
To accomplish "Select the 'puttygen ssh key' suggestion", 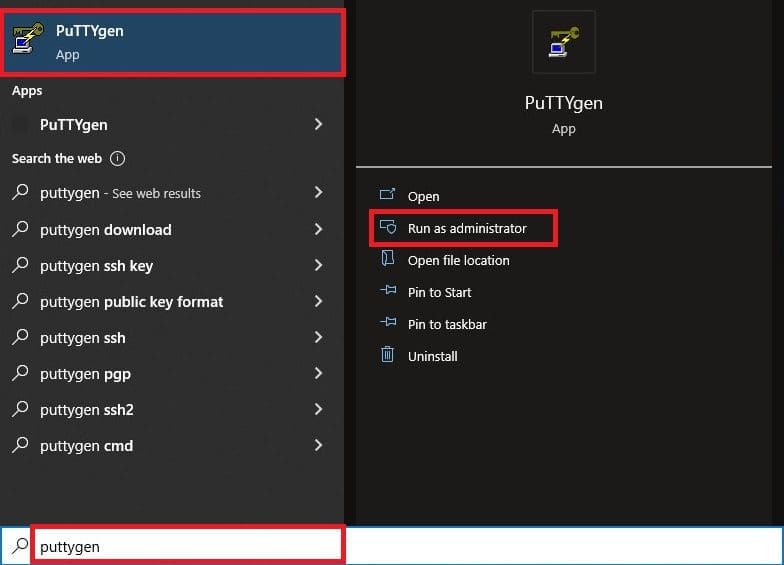I will point(172,266).
